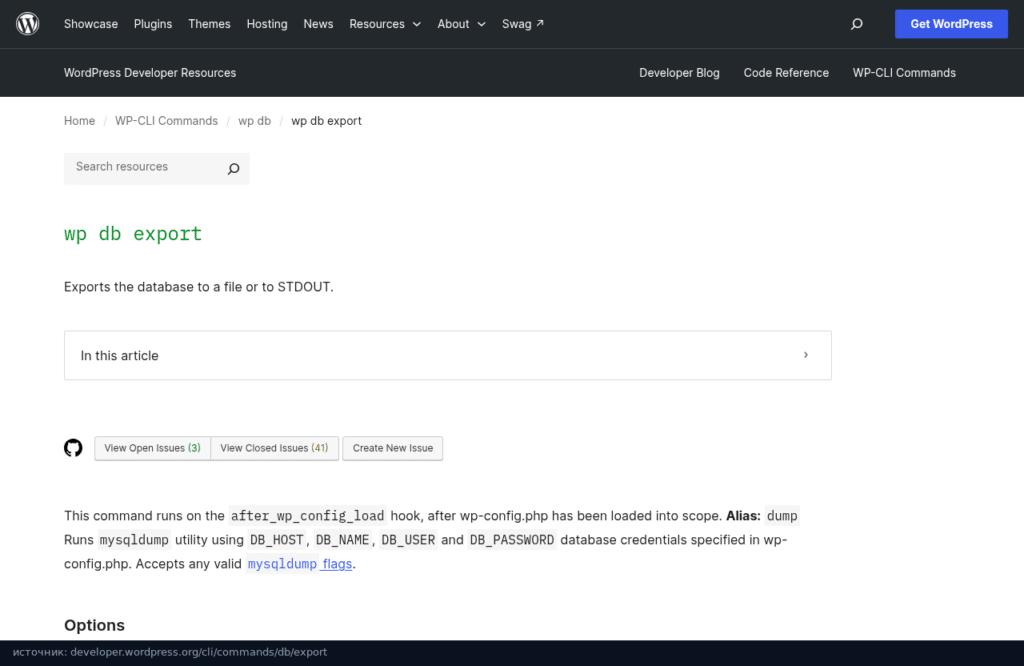This screenshot has width=1024, height=666.
Task: Click the wp db export breadcrumb text
Action: point(326,121)
